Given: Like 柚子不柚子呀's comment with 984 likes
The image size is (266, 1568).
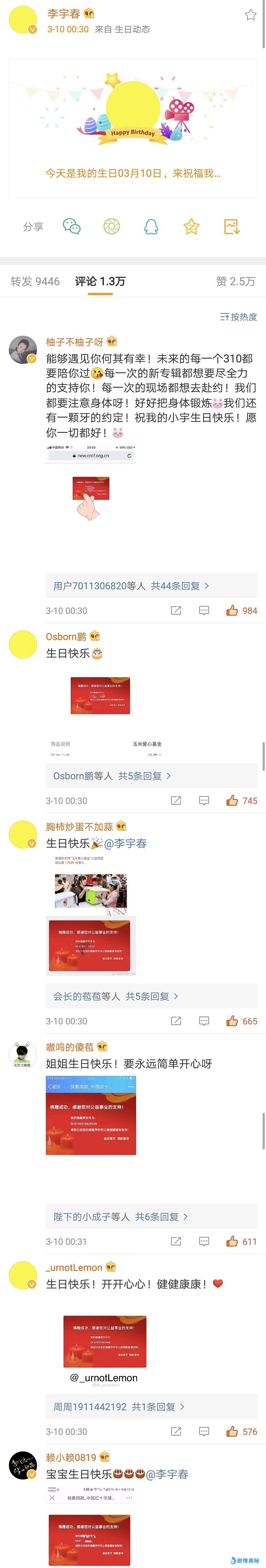Looking at the screenshot, I should point(242,610).
